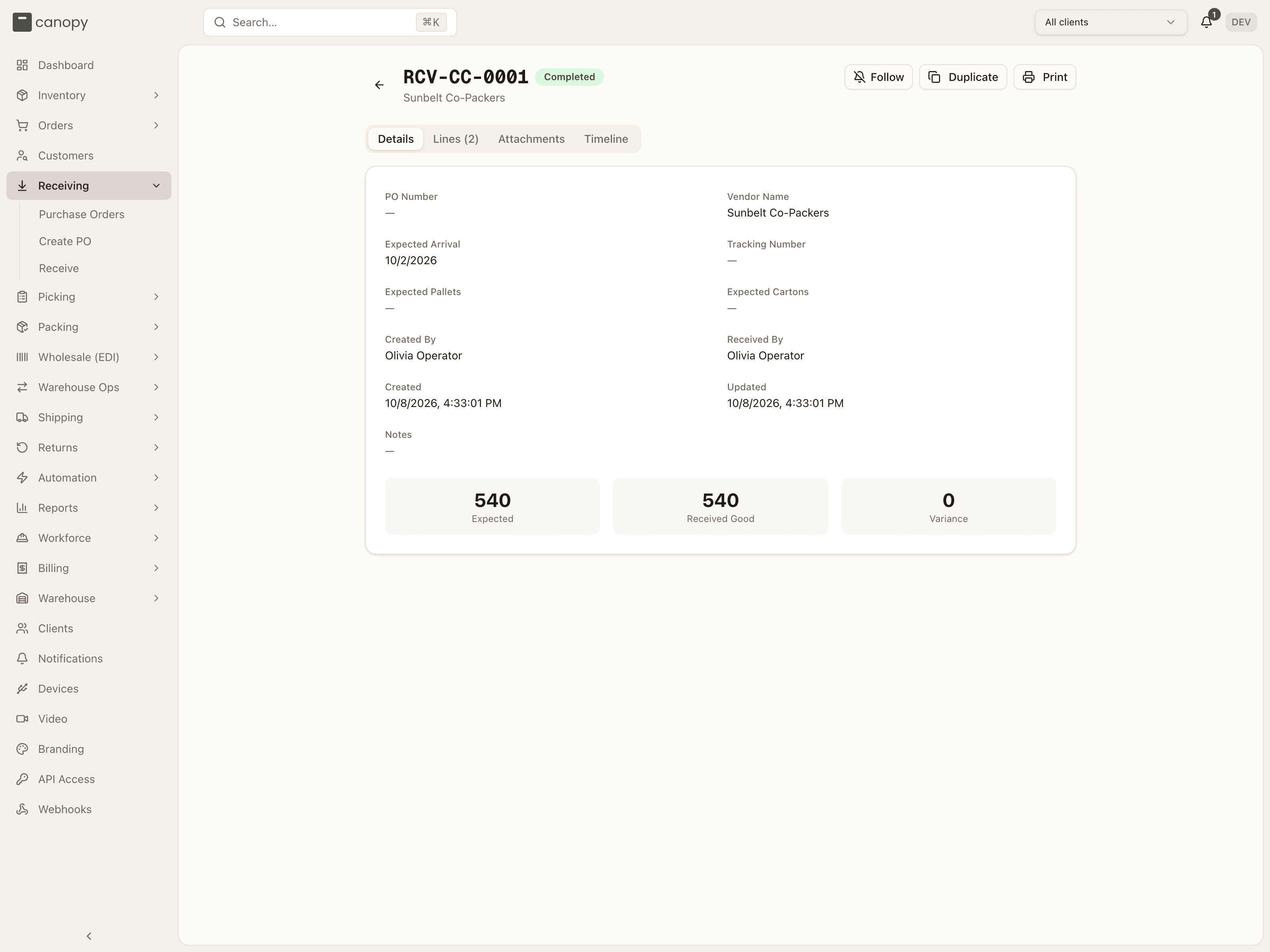Click the Returns undo icon
Viewport: 1270px width, 952px height.
click(22, 447)
